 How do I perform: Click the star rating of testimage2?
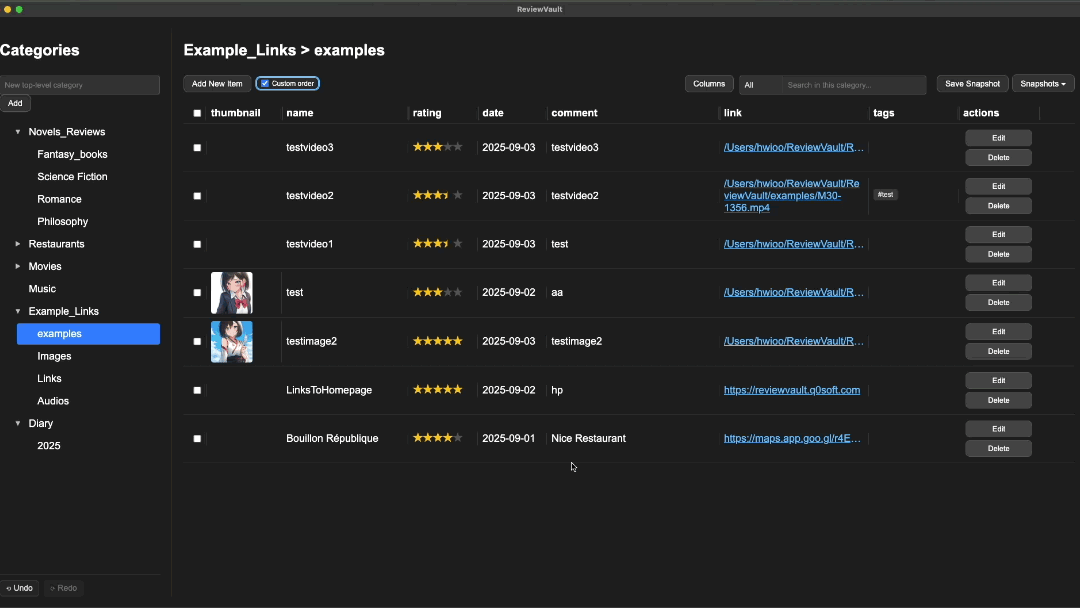click(437, 341)
